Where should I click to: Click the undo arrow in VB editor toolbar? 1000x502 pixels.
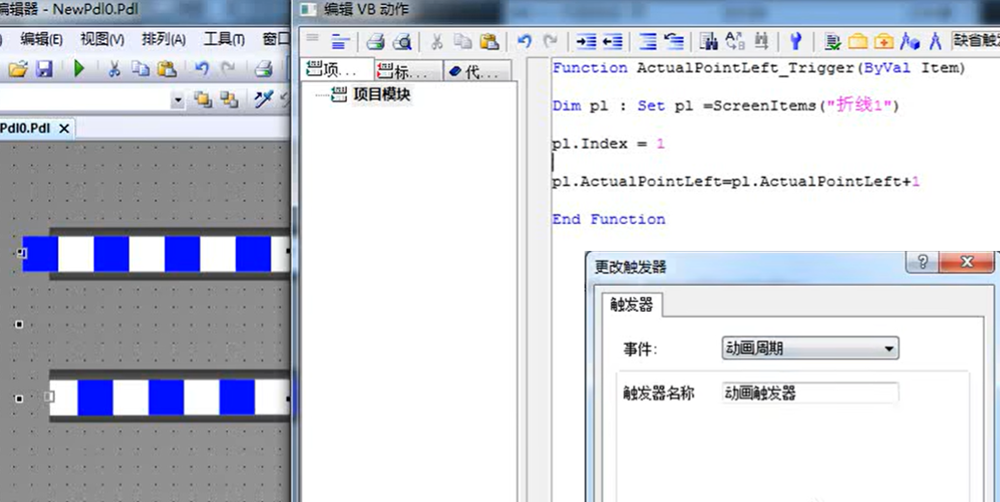point(524,41)
